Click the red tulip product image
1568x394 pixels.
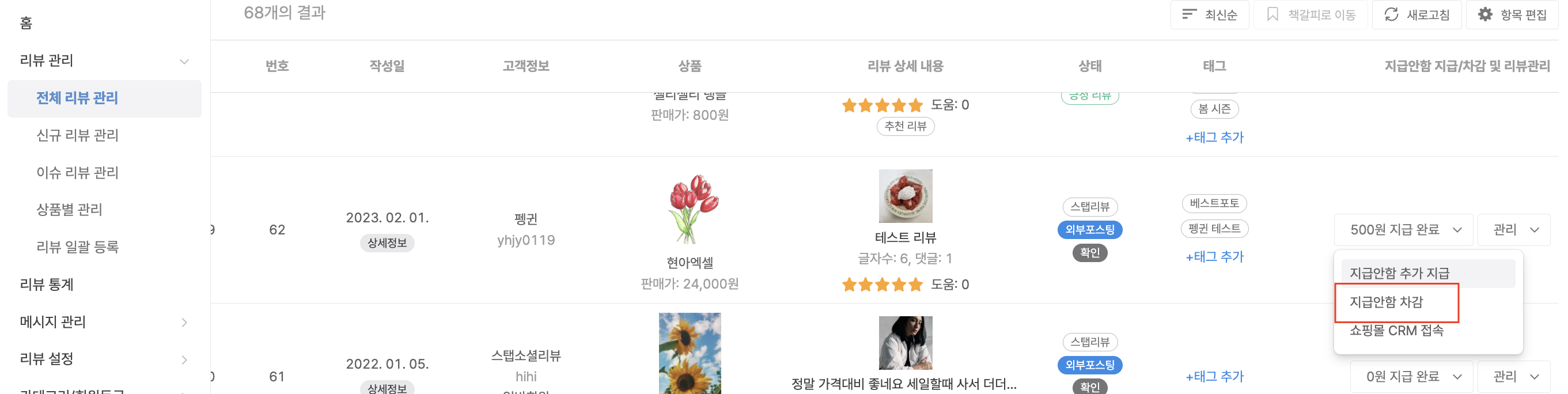pyautogui.click(x=690, y=209)
